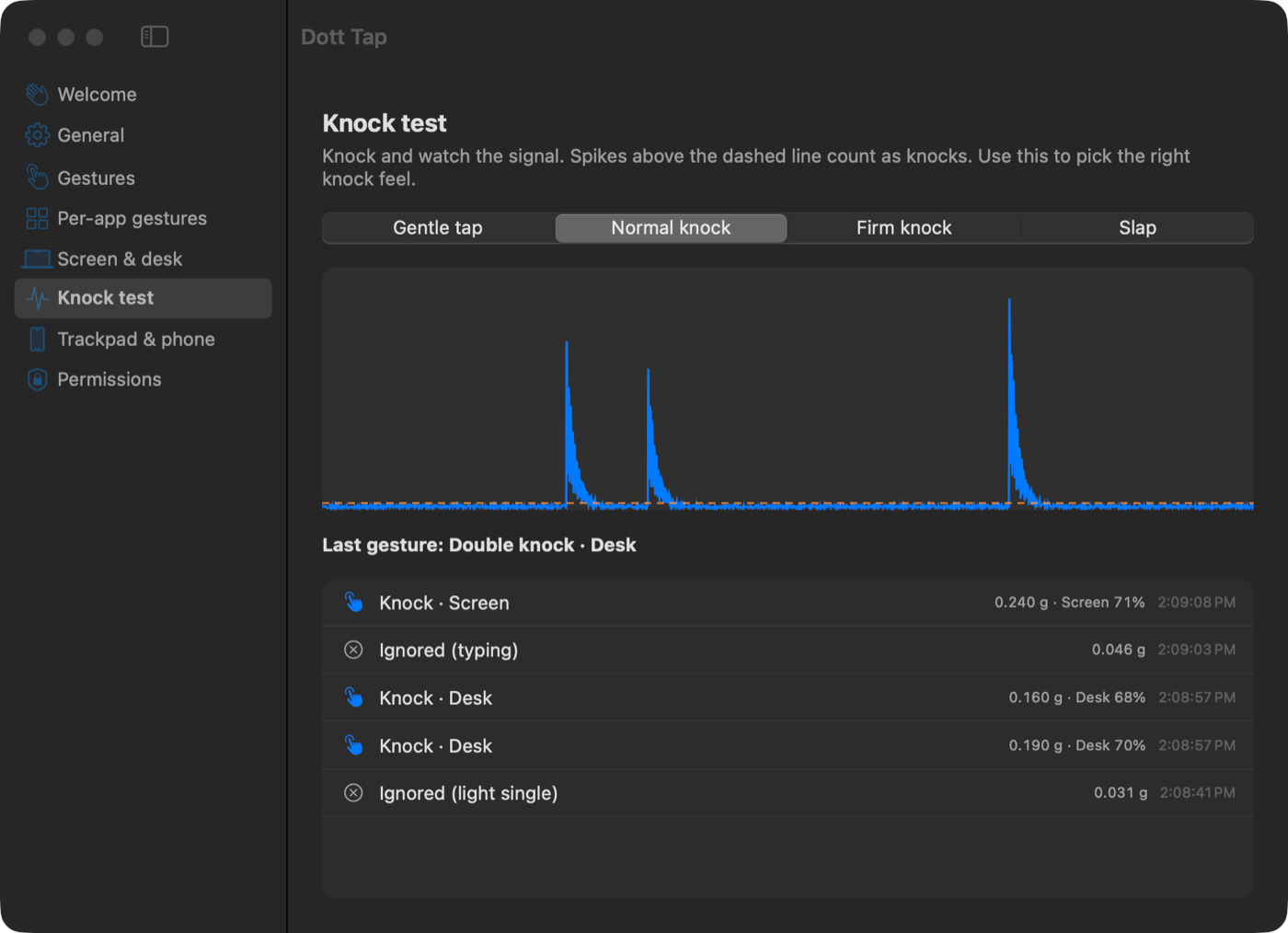Click the laptop icon for Screen & desk
The image size is (1288, 933).
(37, 259)
